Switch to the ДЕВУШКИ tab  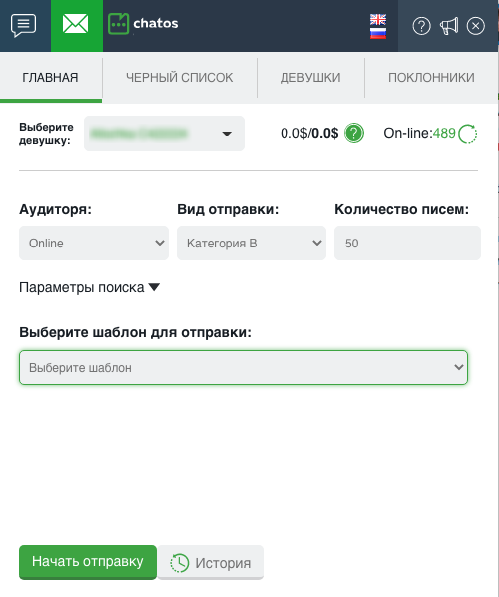311,78
